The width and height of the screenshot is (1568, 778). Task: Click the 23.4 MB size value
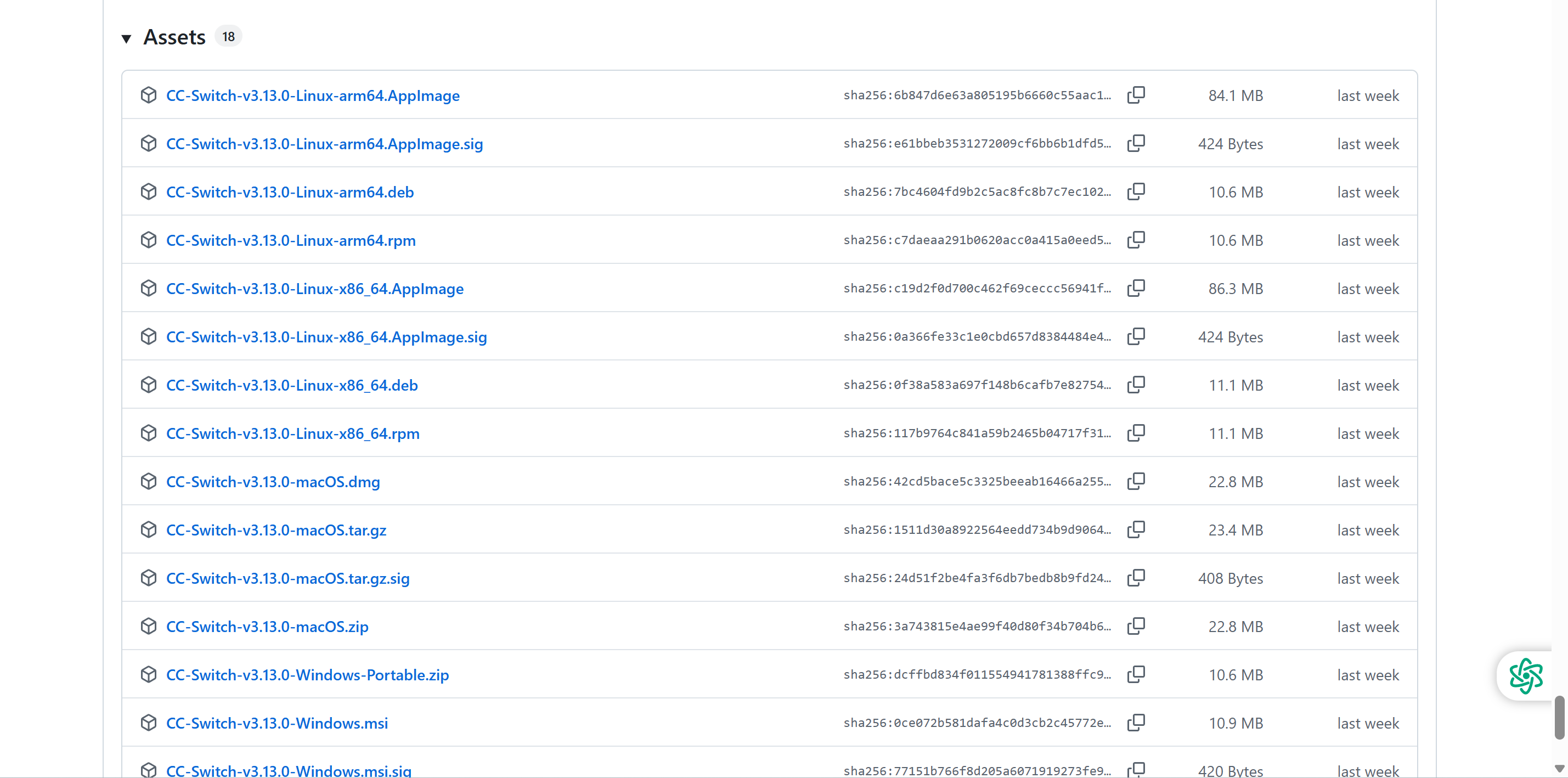point(1236,530)
